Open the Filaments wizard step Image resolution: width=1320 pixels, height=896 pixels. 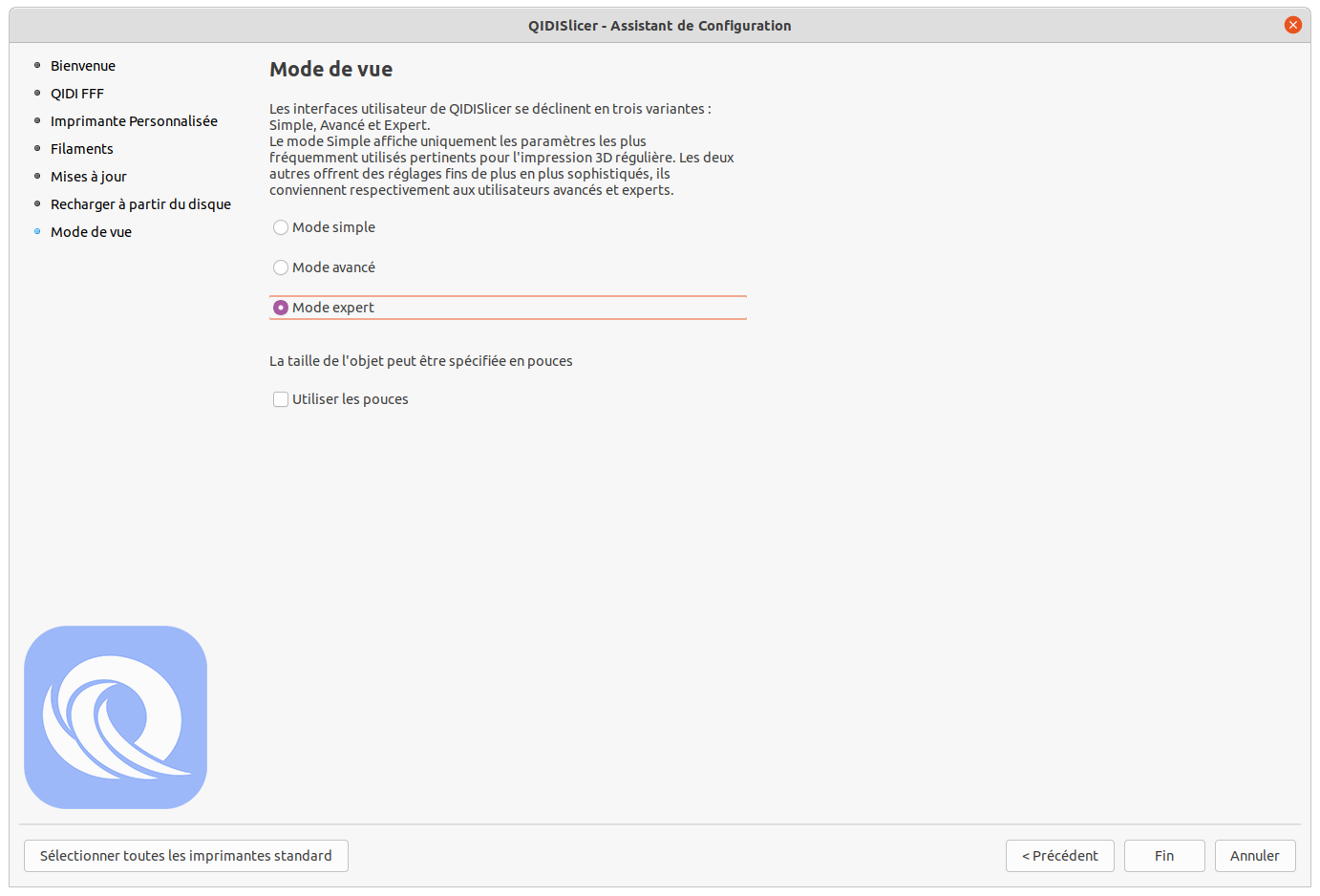(82, 149)
